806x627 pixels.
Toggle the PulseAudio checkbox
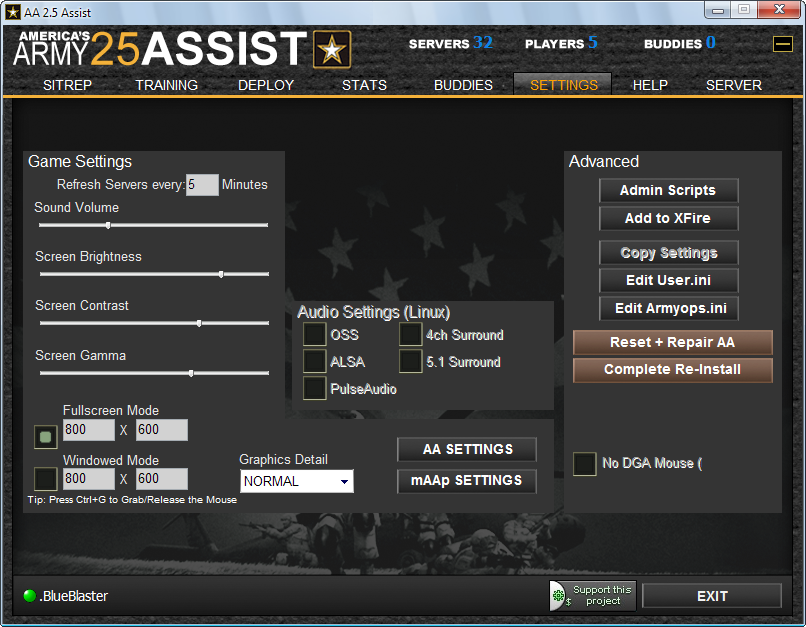point(315,389)
